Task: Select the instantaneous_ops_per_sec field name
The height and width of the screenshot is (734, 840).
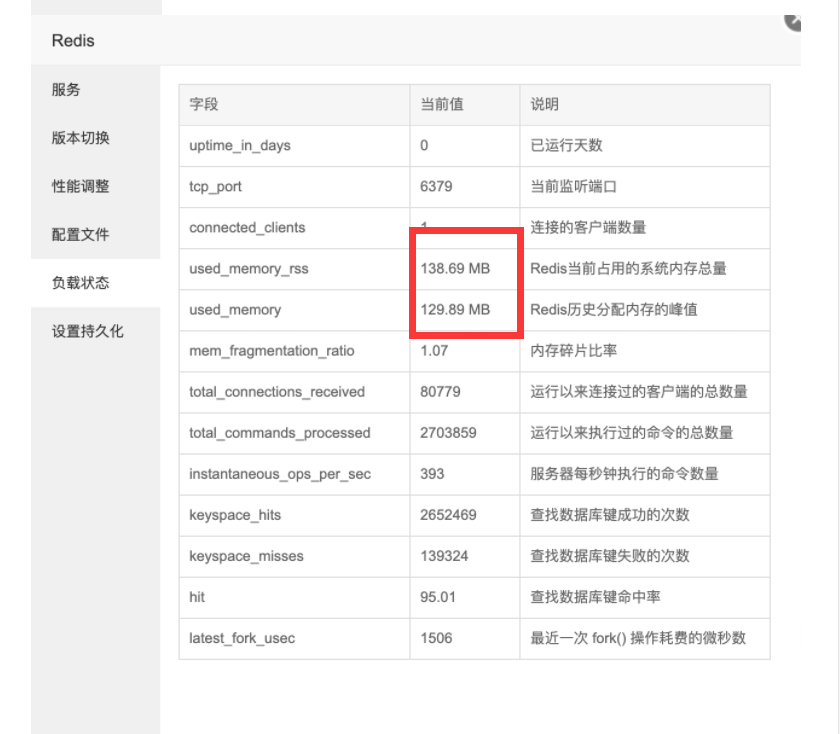Action: 280,474
